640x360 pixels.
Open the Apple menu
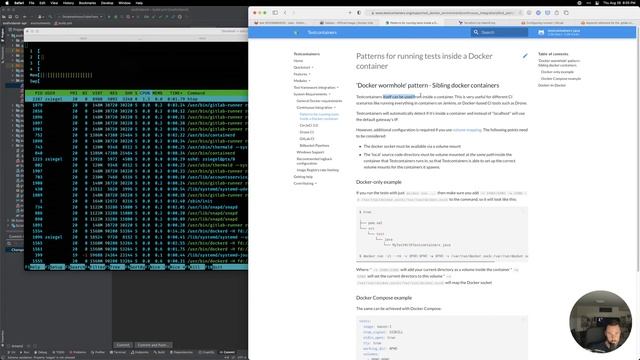tap(7, 3)
